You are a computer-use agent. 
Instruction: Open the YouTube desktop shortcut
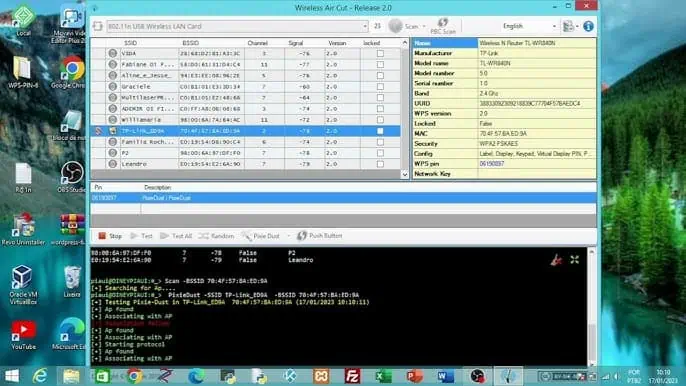24,335
